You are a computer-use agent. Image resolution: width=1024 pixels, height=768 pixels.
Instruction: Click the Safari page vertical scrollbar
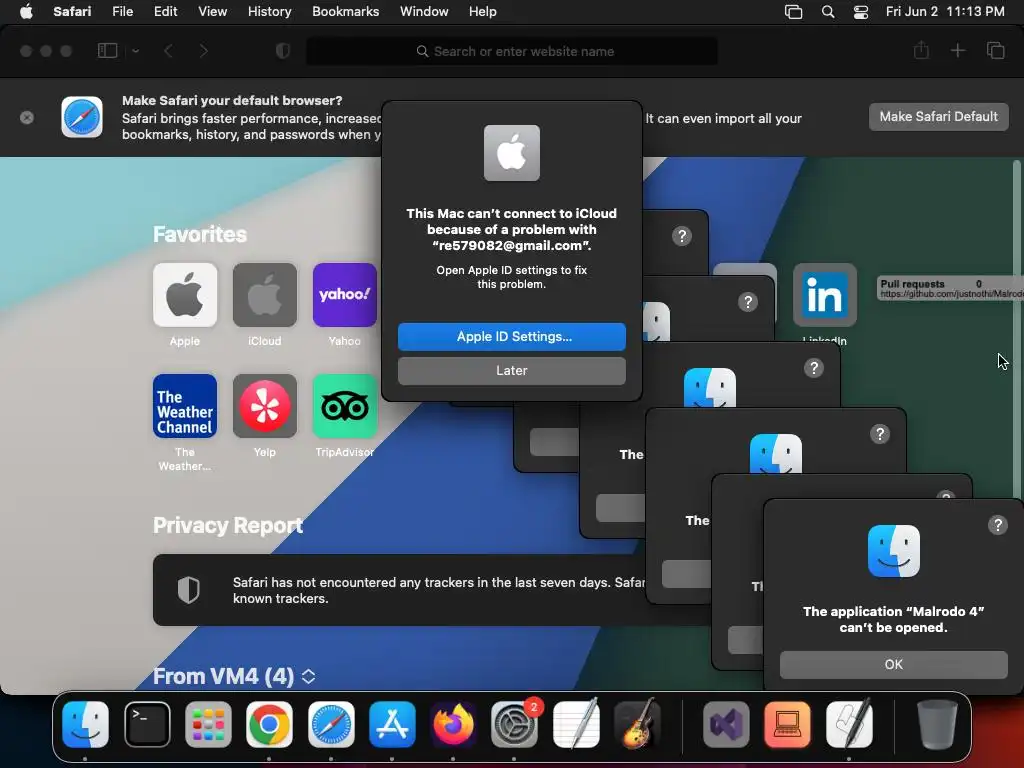1017,330
